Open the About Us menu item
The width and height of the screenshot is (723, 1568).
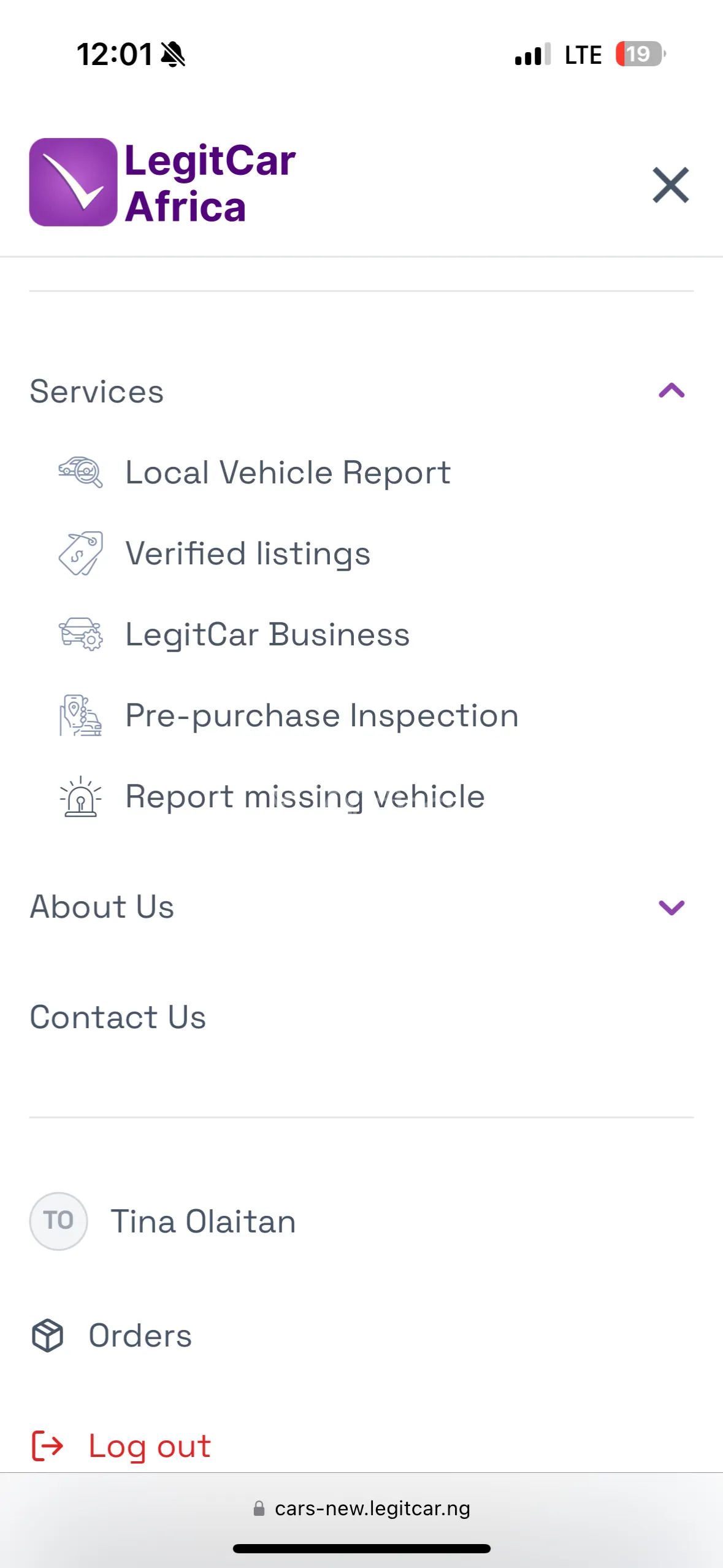click(x=102, y=907)
